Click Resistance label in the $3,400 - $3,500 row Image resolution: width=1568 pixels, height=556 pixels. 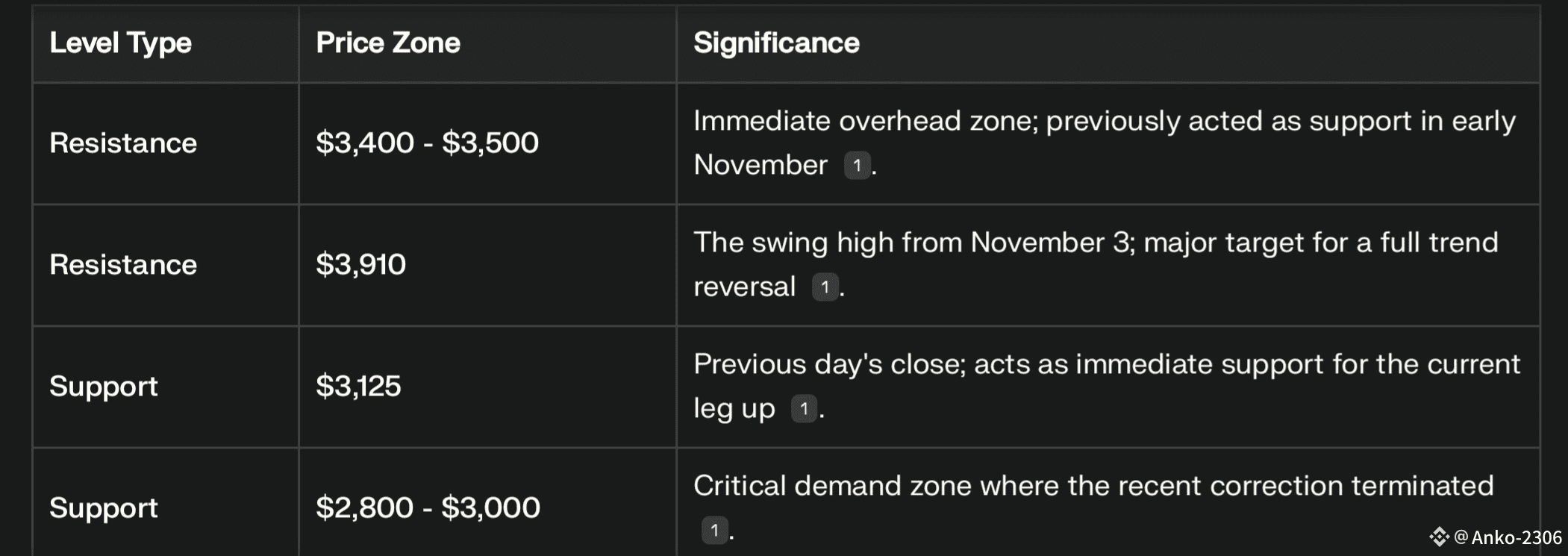point(123,143)
